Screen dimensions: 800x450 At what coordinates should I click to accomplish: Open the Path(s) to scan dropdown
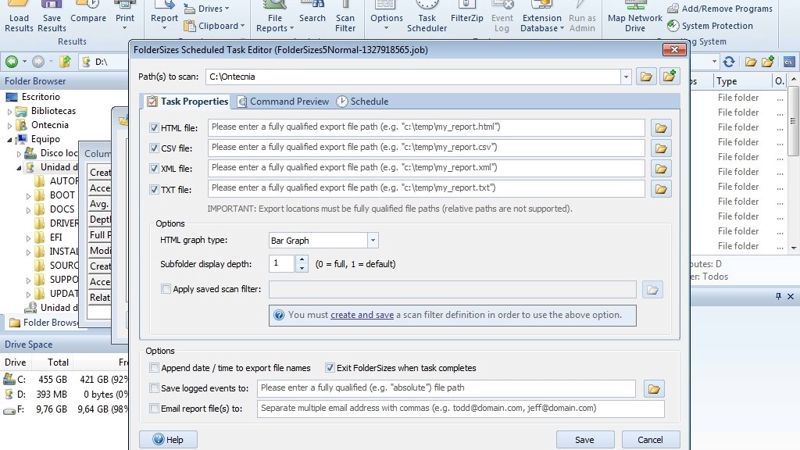(626, 77)
